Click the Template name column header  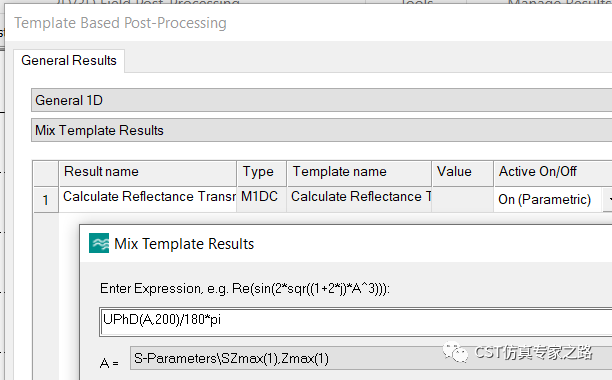pyautogui.click(x=359, y=172)
